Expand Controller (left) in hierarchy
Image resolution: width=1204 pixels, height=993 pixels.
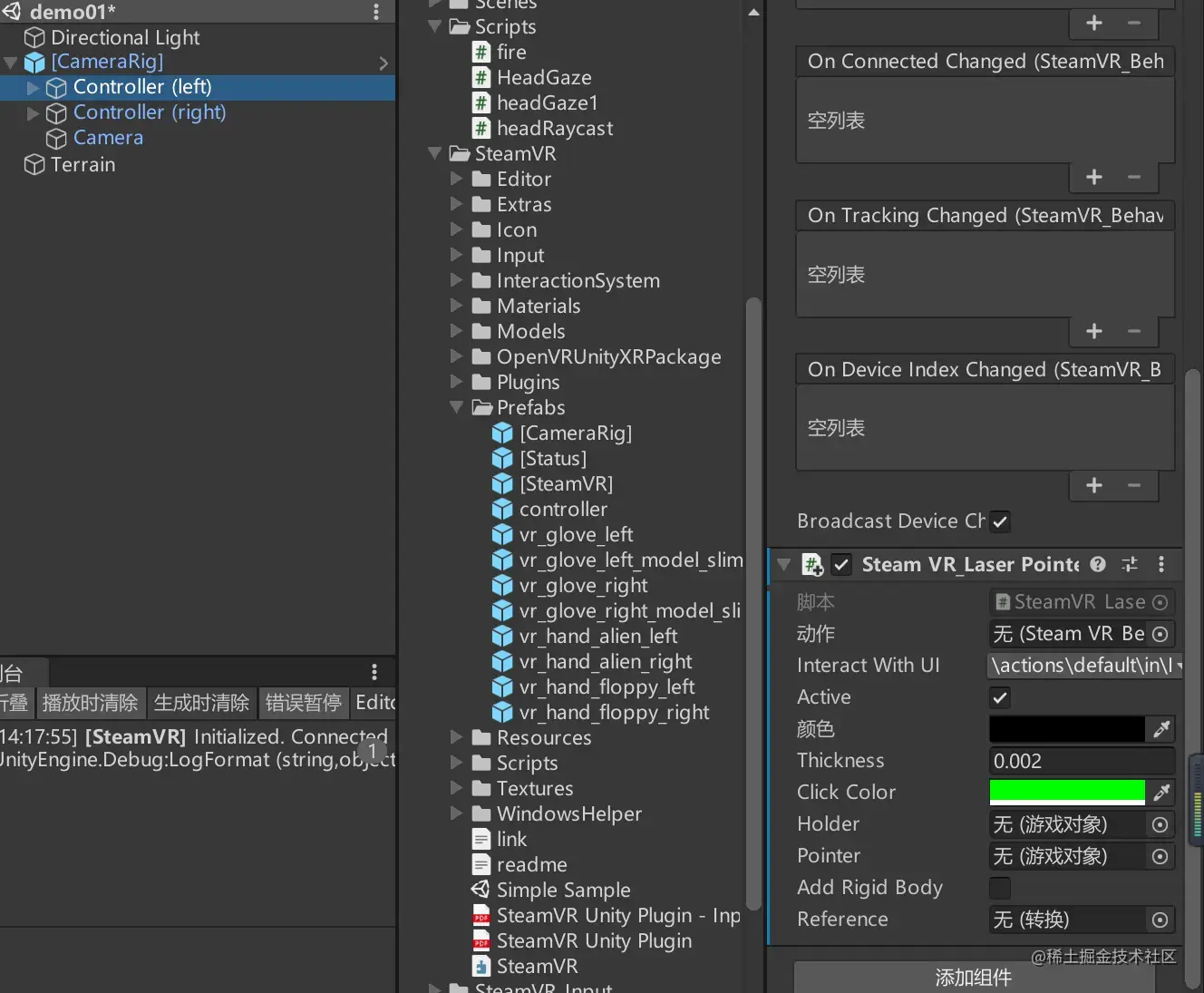pos(33,88)
